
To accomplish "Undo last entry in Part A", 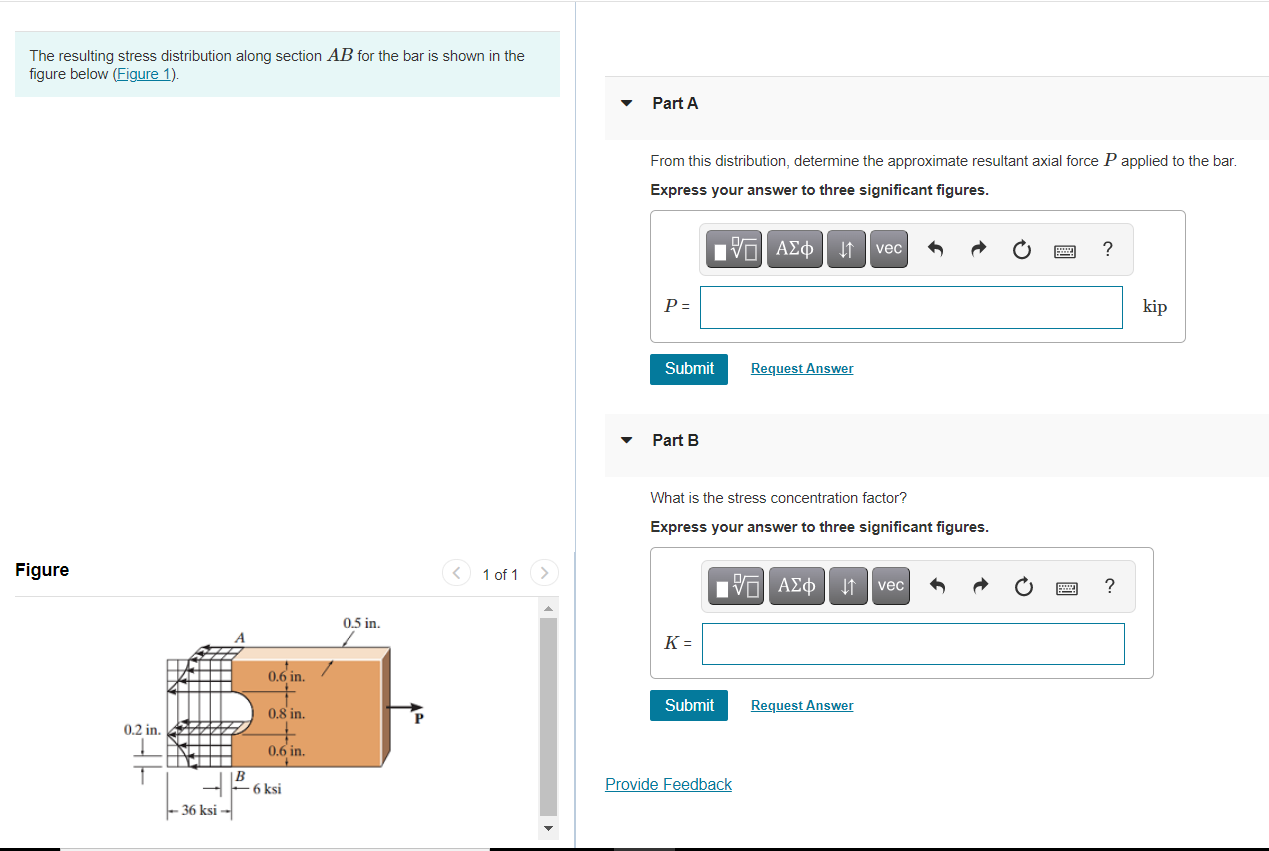I will (936, 250).
